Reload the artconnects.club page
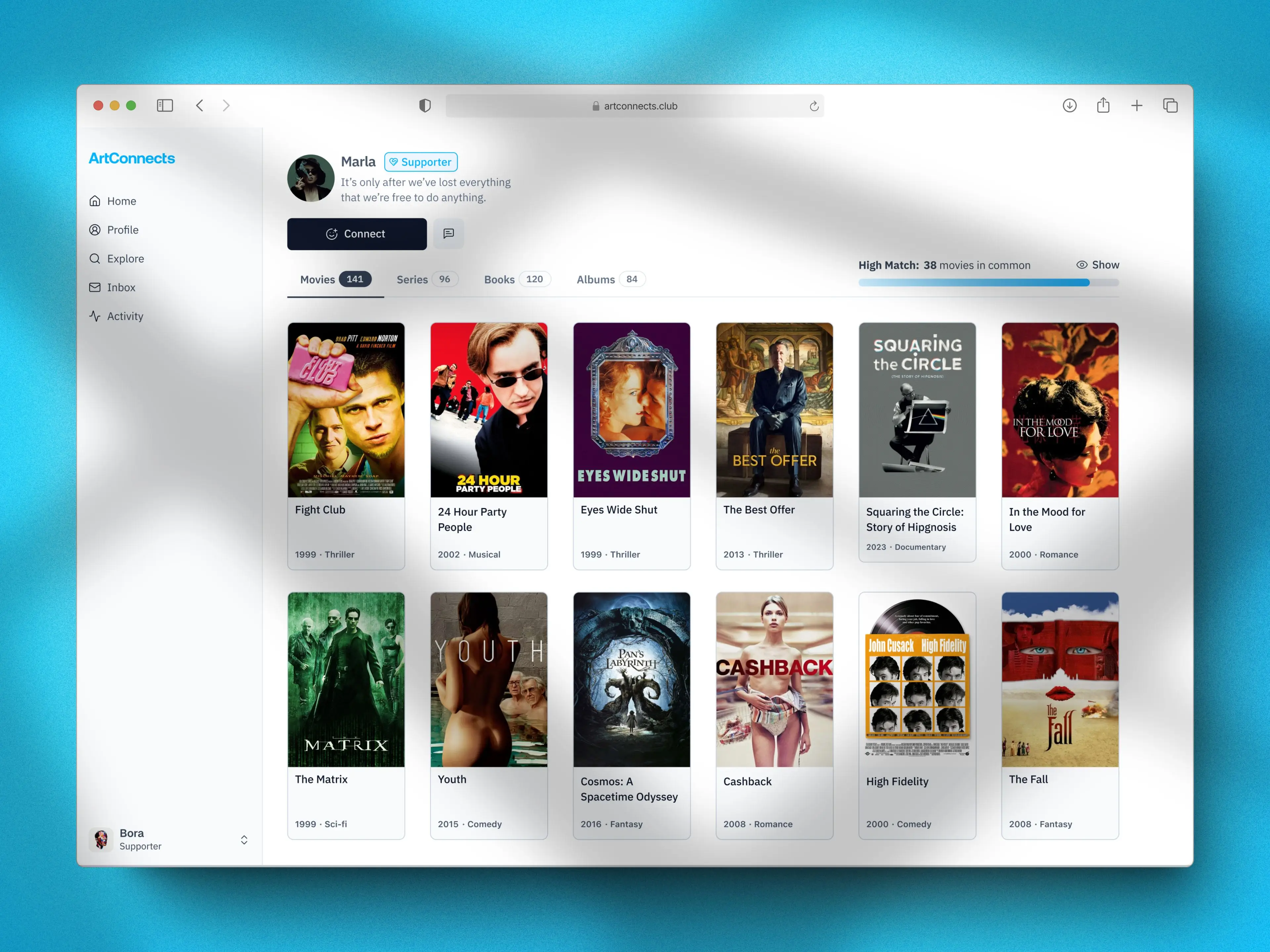 (x=814, y=105)
